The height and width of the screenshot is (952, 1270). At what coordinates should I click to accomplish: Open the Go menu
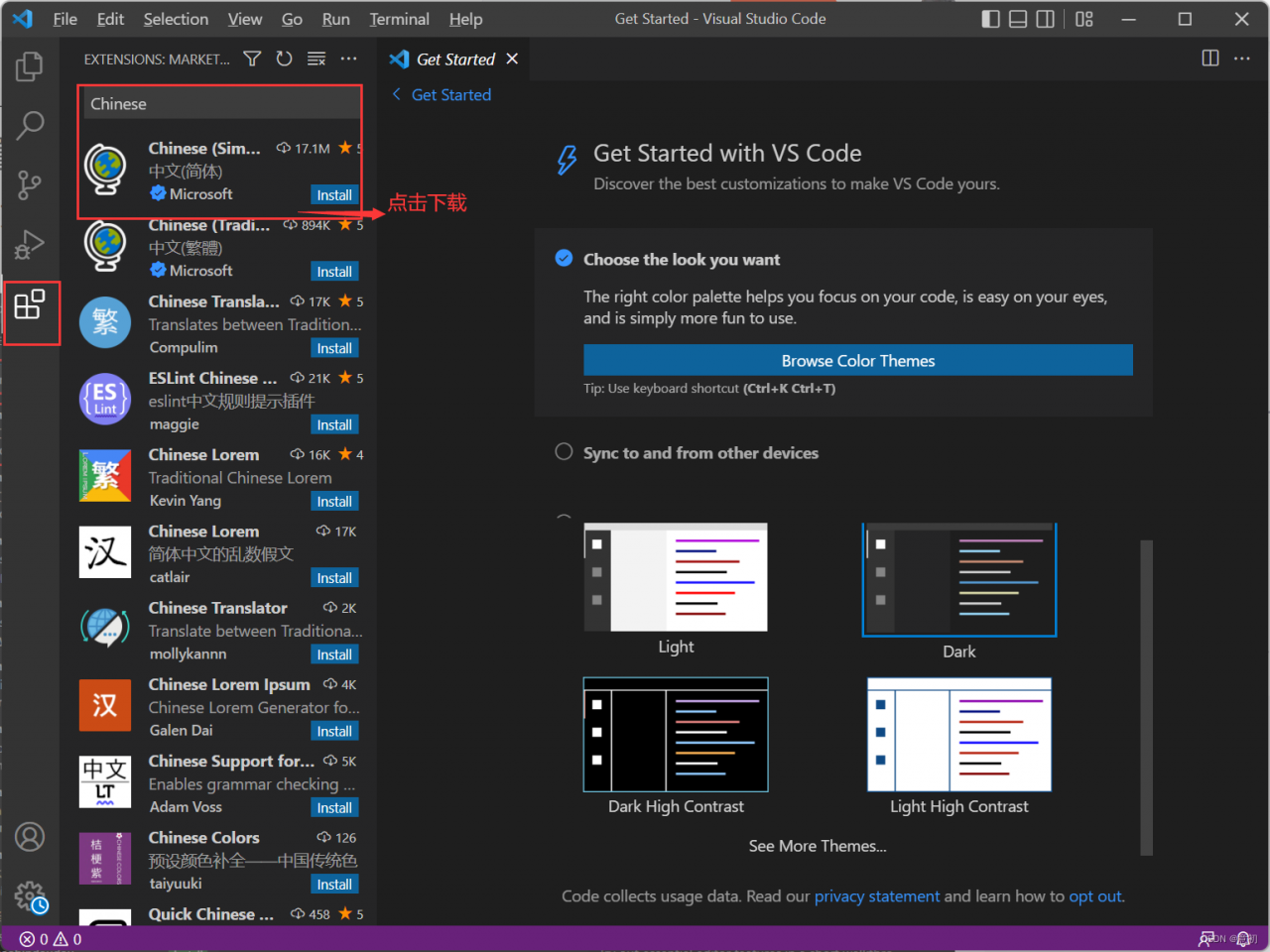pyautogui.click(x=292, y=19)
